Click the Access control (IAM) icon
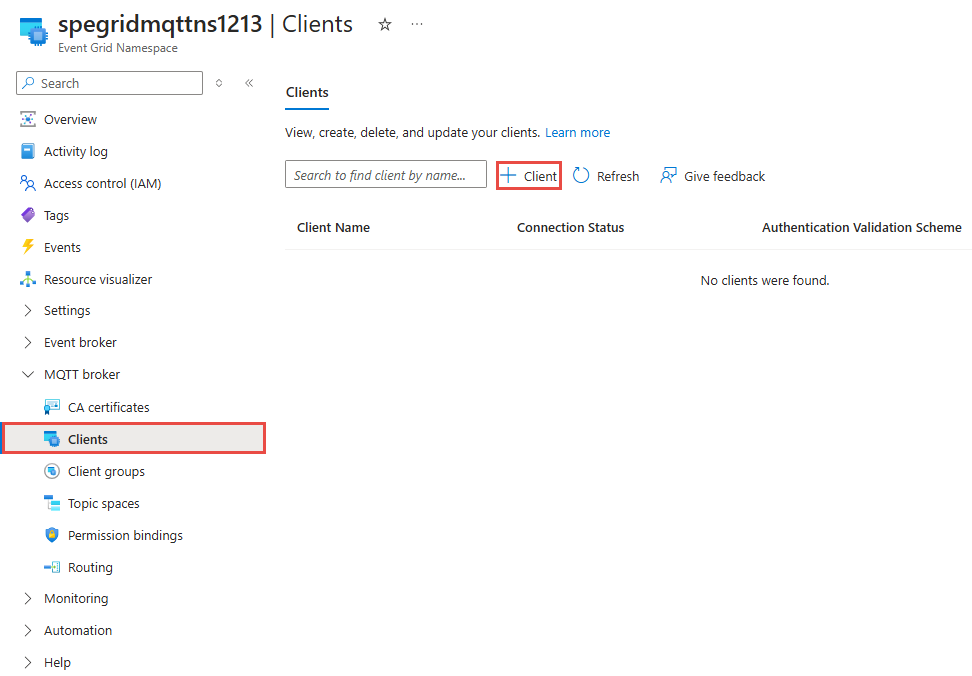The width and height of the screenshot is (972, 676). pyautogui.click(x=28, y=183)
